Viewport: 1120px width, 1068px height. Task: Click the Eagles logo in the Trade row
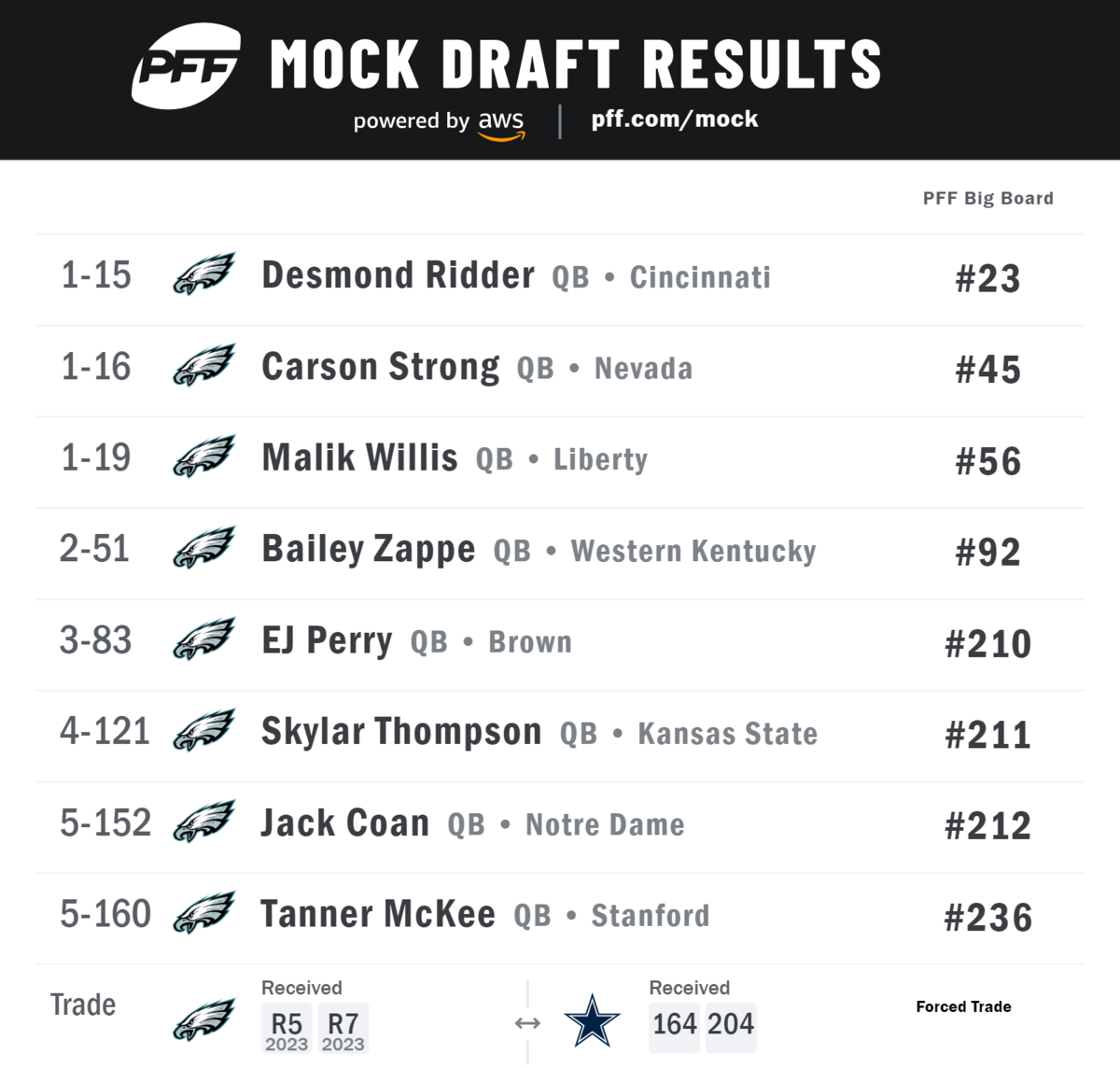[x=204, y=1019]
